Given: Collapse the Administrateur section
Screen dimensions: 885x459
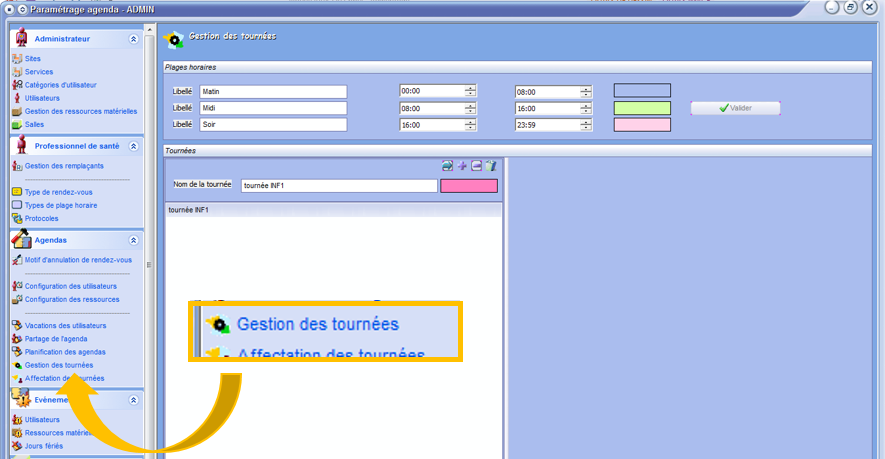Looking at the screenshot, I should click(133, 39).
